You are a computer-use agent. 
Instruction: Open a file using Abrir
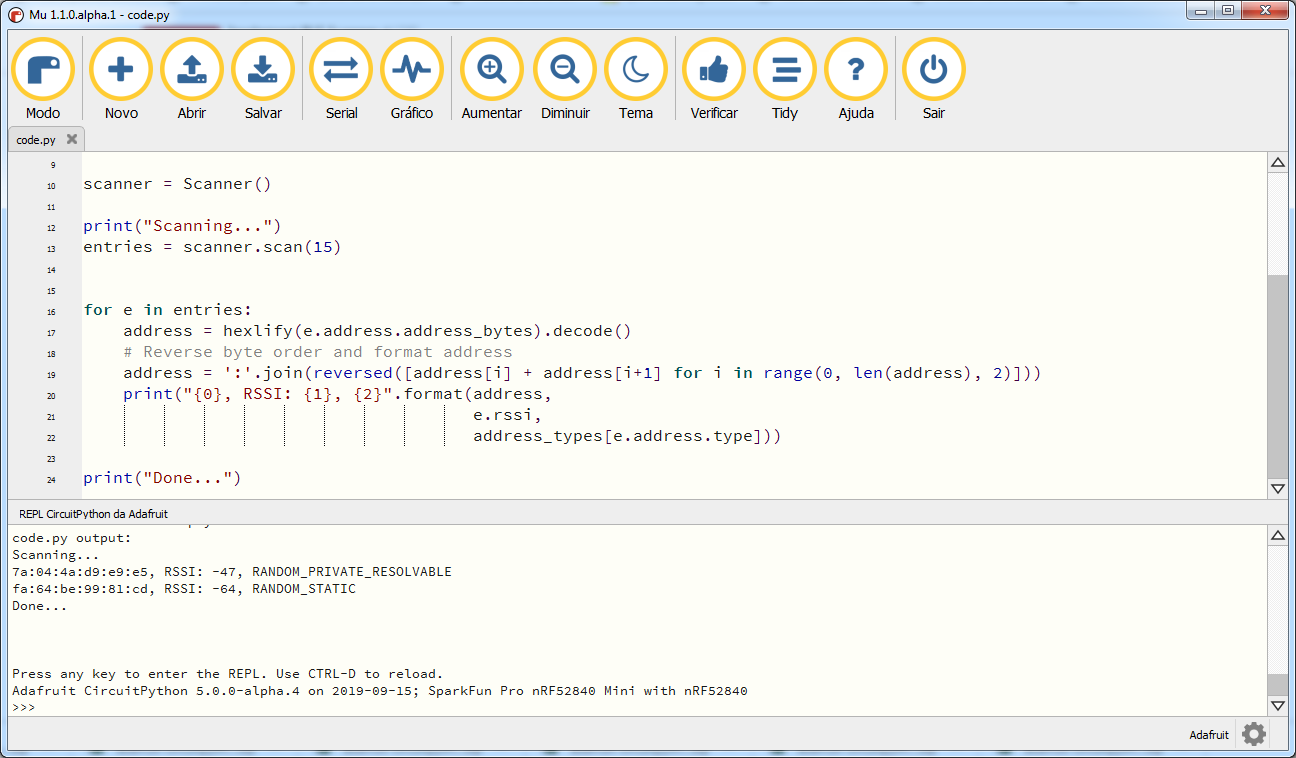click(x=191, y=68)
